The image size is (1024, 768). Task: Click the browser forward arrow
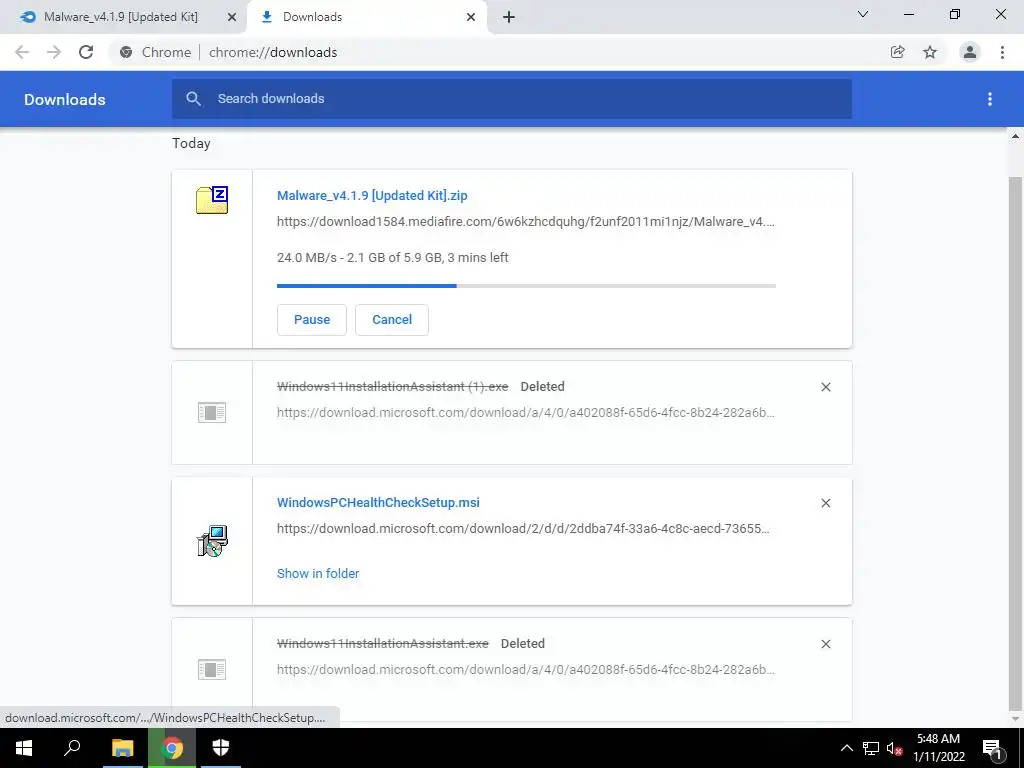tap(54, 52)
